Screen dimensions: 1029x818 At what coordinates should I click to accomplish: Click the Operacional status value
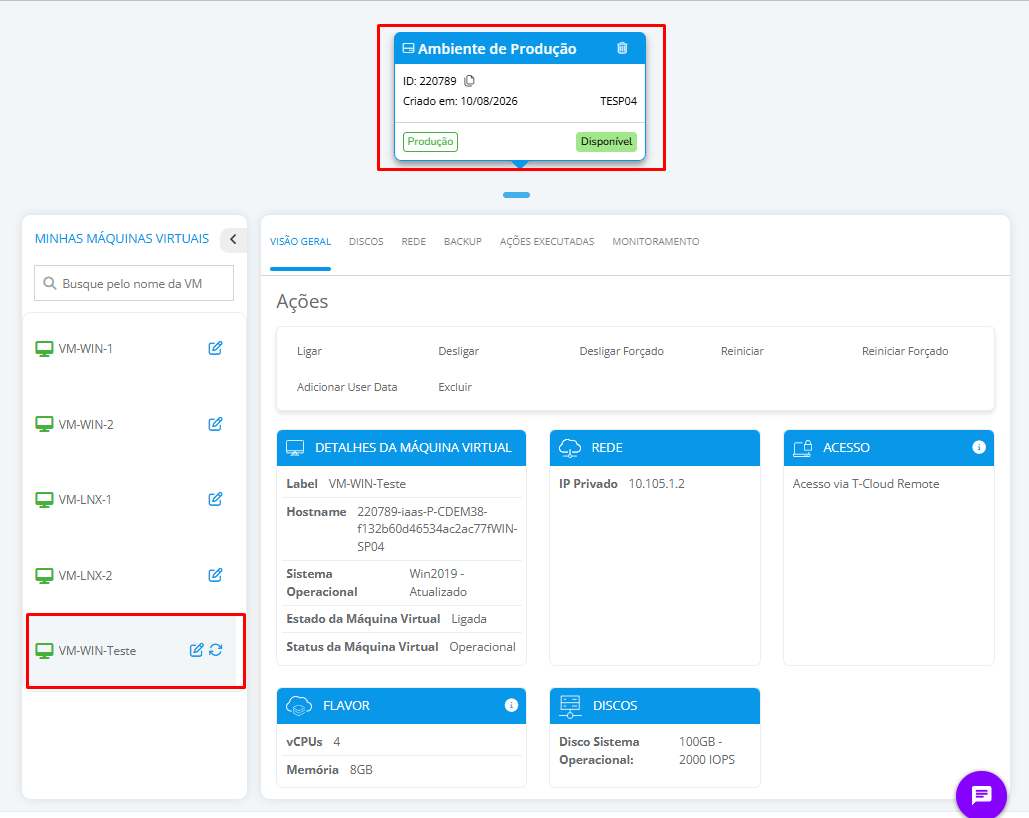point(482,647)
